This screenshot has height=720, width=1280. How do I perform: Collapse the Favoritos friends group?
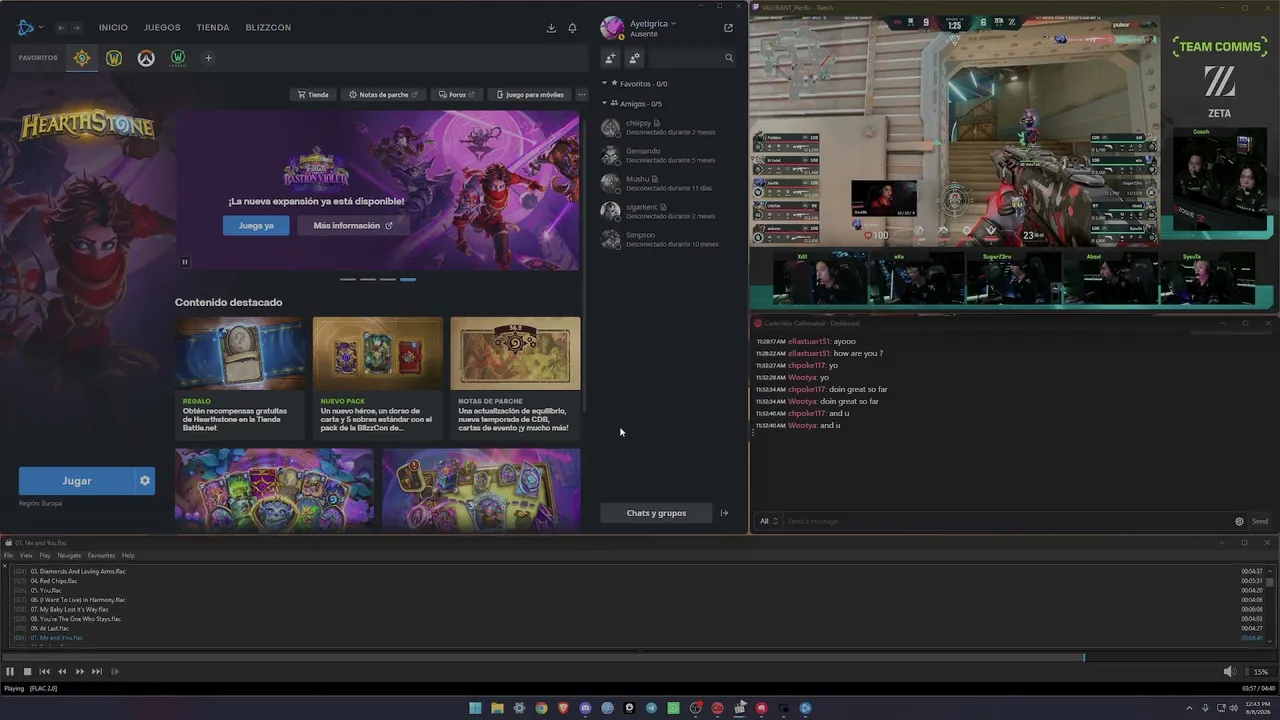605,84
